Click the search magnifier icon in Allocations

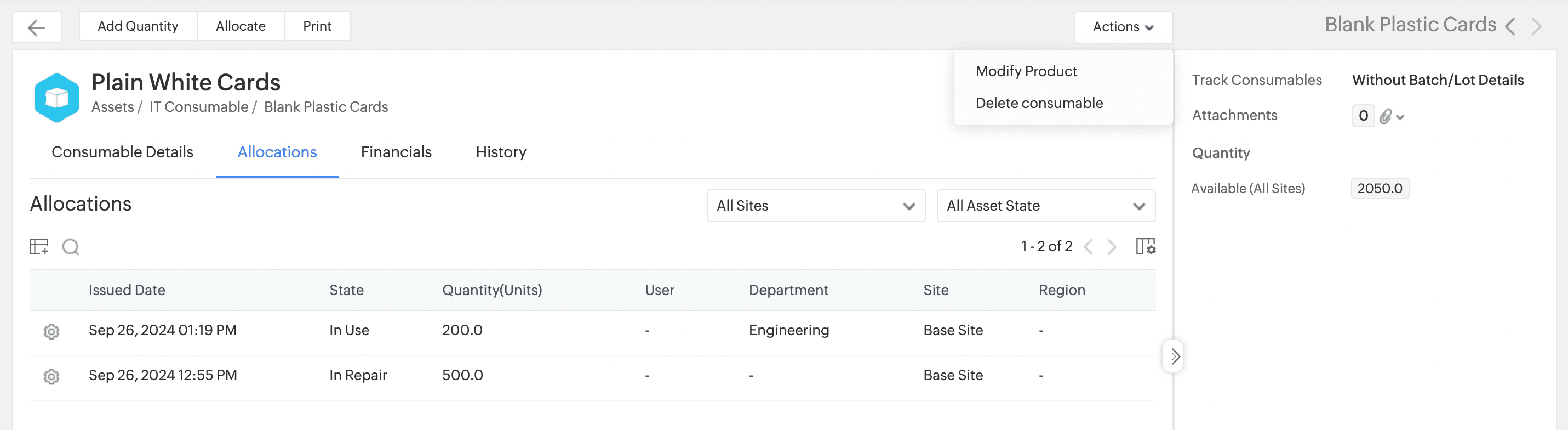71,247
